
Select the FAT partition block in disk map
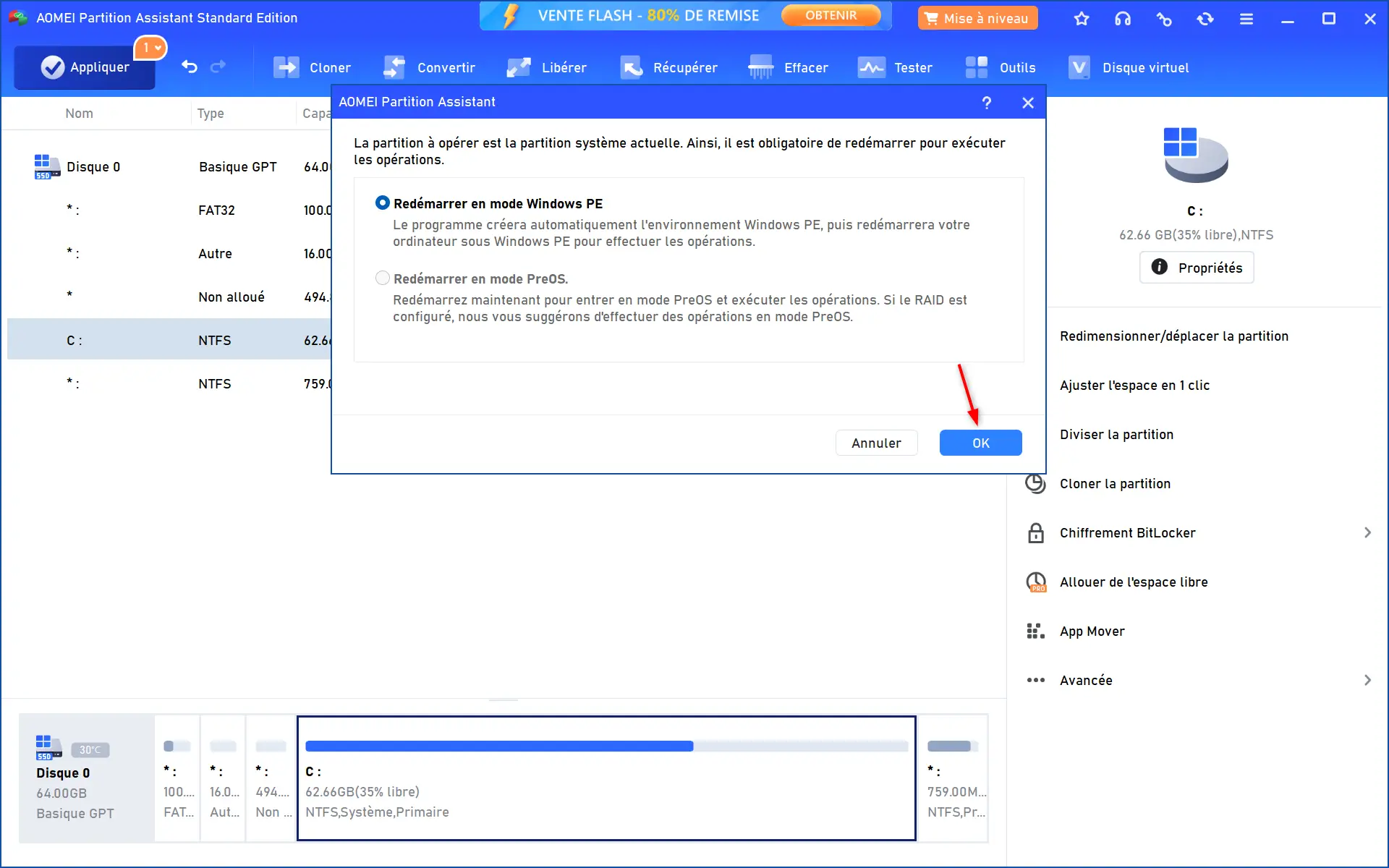pos(177,778)
